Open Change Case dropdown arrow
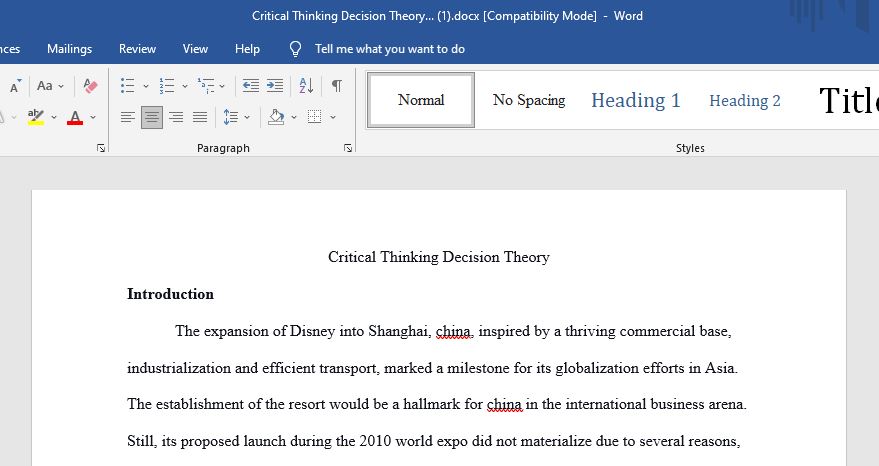The height and width of the screenshot is (466, 879). pyautogui.click(x=61, y=86)
